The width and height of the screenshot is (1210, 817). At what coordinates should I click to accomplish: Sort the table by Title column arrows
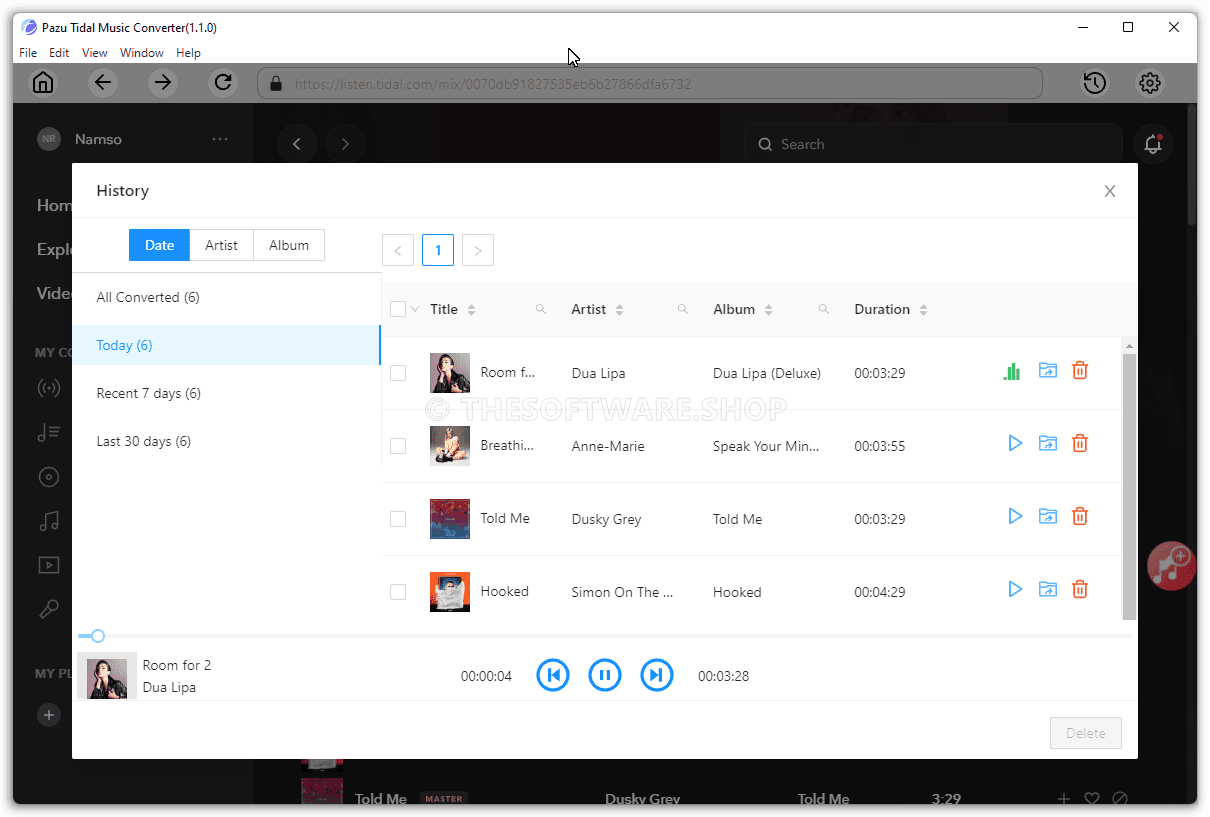click(472, 310)
